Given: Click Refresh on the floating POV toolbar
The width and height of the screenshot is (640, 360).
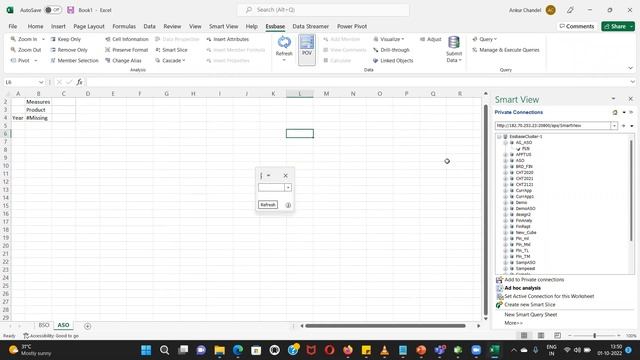Looking at the screenshot, I should coord(268,204).
